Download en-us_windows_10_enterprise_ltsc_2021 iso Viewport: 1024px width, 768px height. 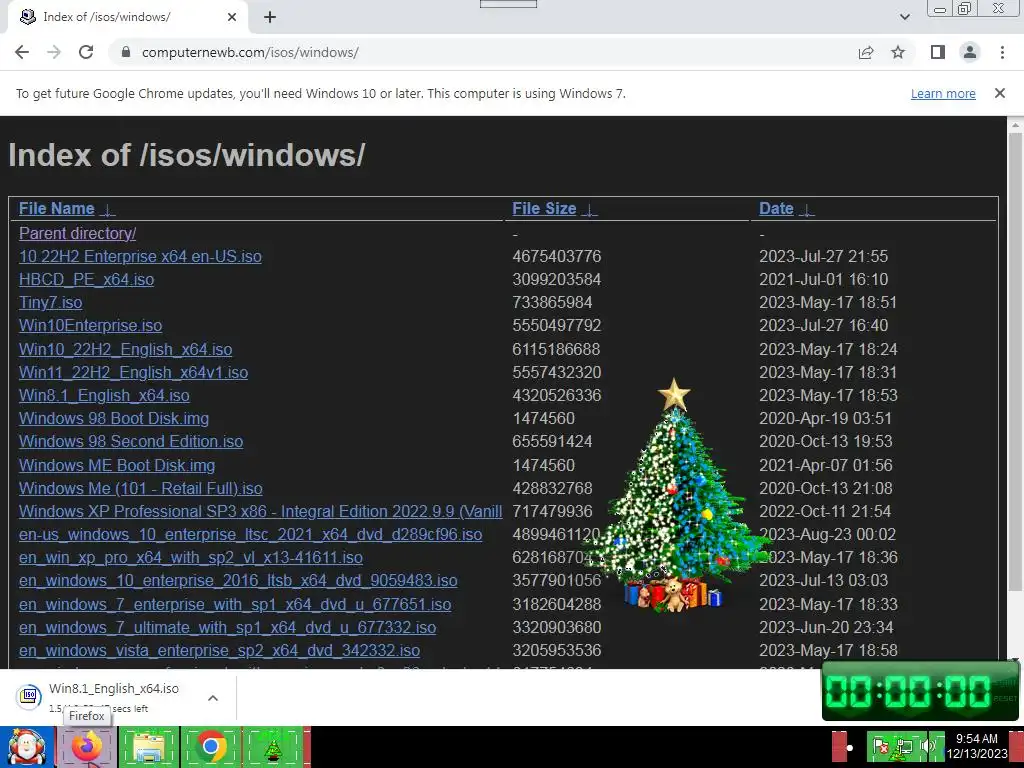coord(250,534)
